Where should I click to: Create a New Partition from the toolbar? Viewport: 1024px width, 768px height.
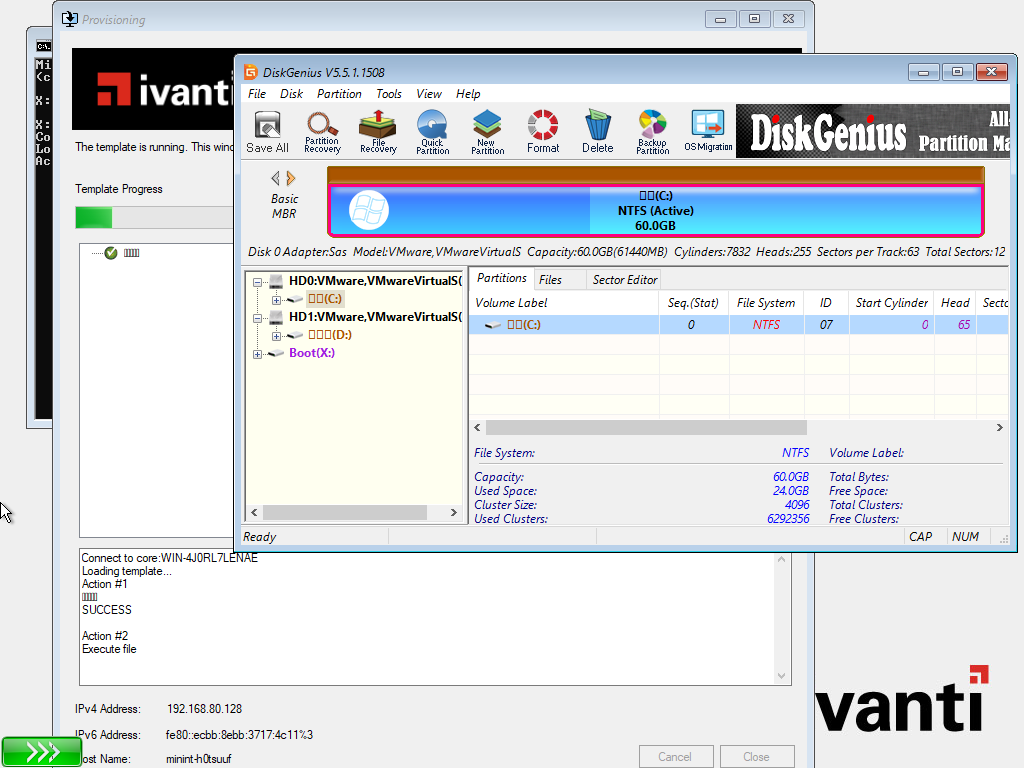[x=487, y=131]
